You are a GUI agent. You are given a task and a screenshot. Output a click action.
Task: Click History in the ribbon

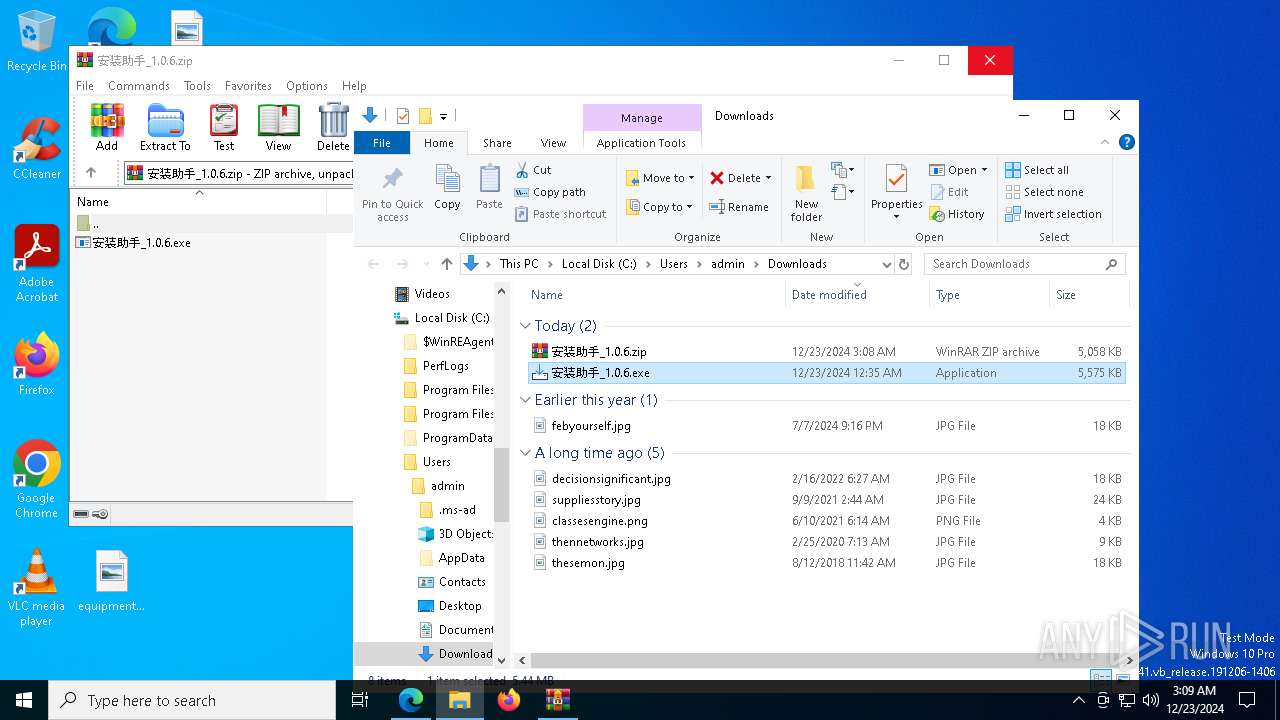coord(957,214)
